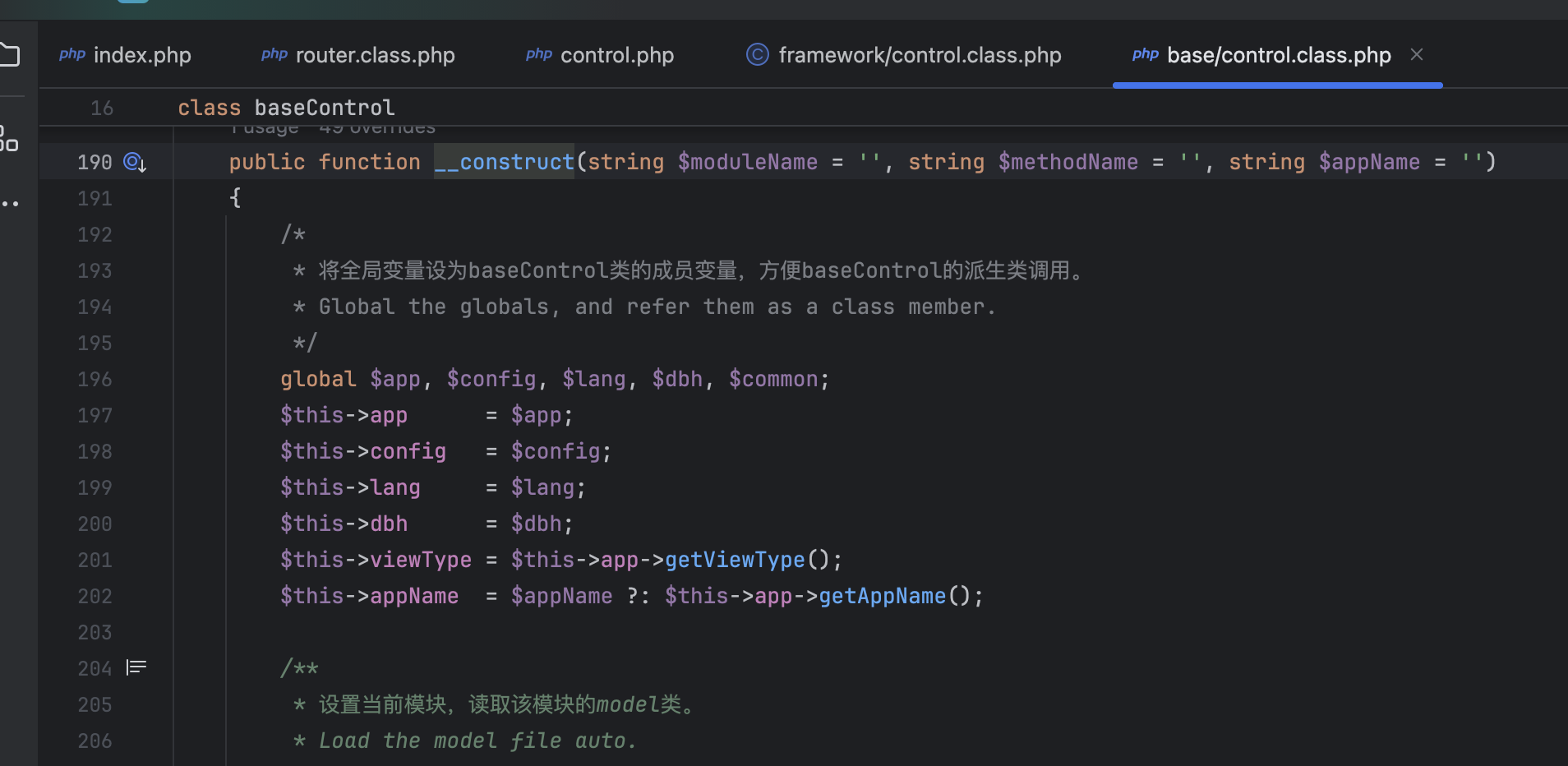The height and width of the screenshot is (766, 1568).
Task: Click the viewType property on line 201
Action: coord(421,560)
